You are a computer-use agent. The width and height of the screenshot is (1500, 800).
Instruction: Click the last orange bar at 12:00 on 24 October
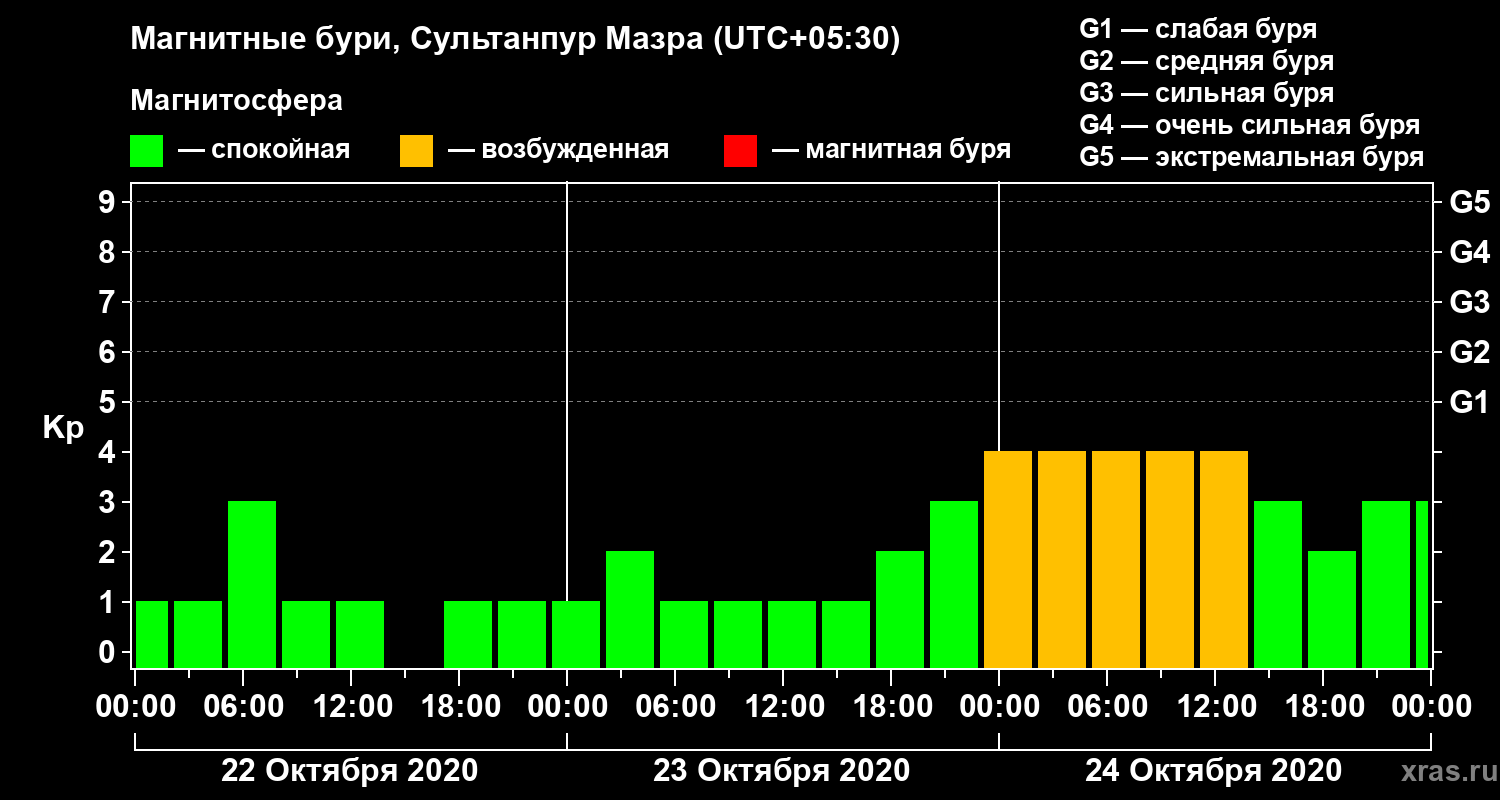[1224, 559]
